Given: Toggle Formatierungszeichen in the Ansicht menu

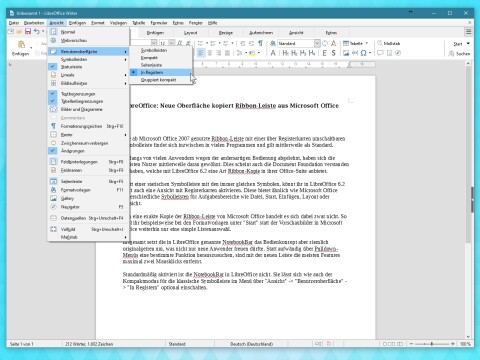Looking at the screenshot, I should (x=88, y=126).
